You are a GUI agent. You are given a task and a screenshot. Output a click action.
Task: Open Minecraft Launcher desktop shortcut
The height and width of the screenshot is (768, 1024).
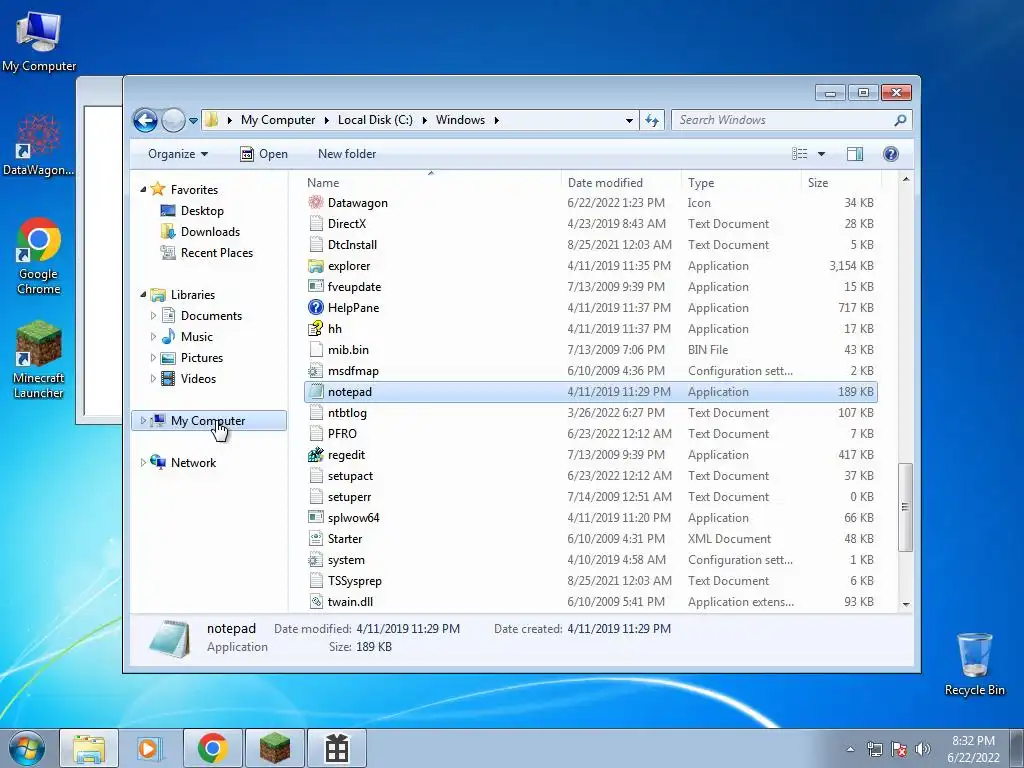point(39,360)
